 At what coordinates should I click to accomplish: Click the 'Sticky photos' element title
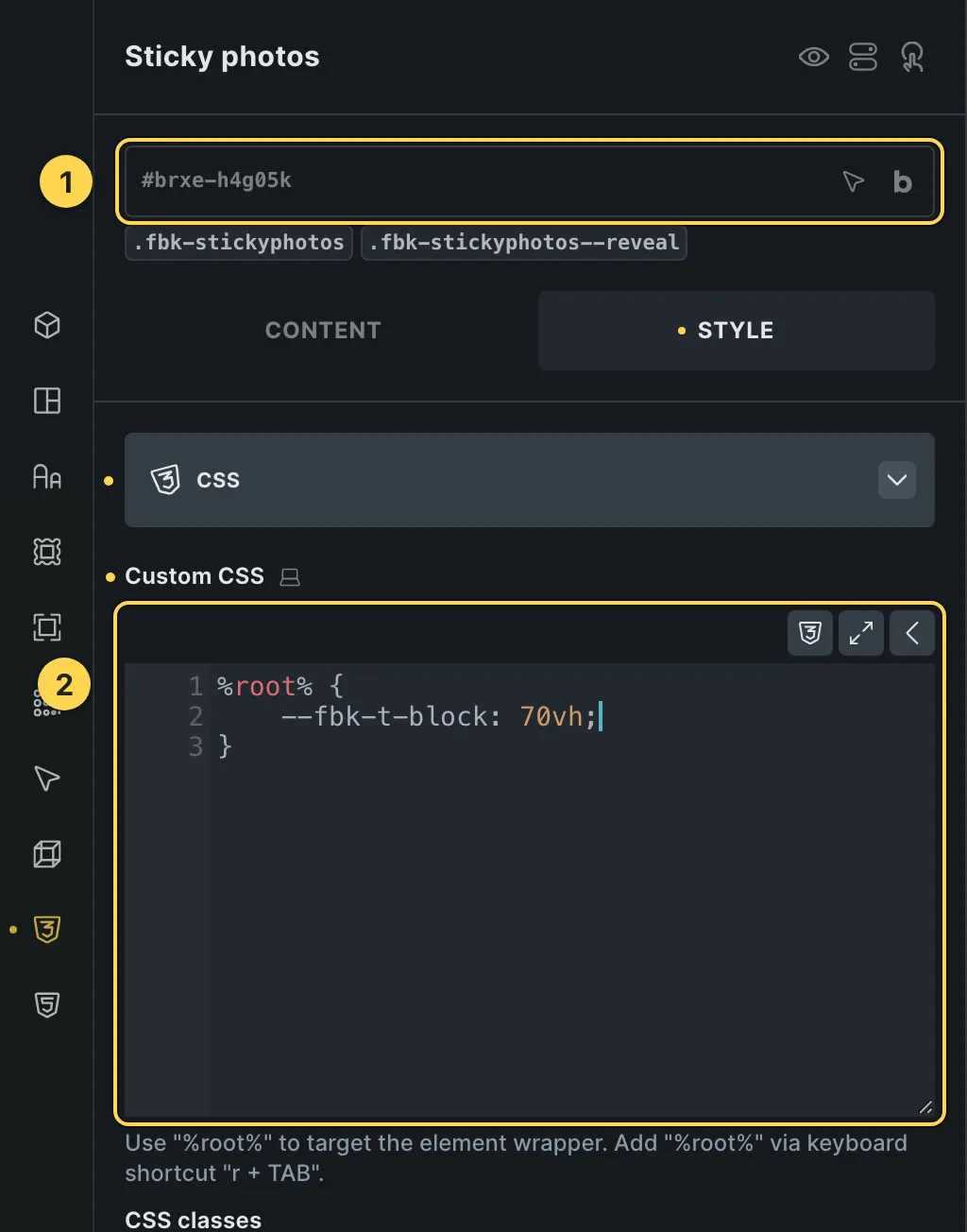(x=223, y=57)
